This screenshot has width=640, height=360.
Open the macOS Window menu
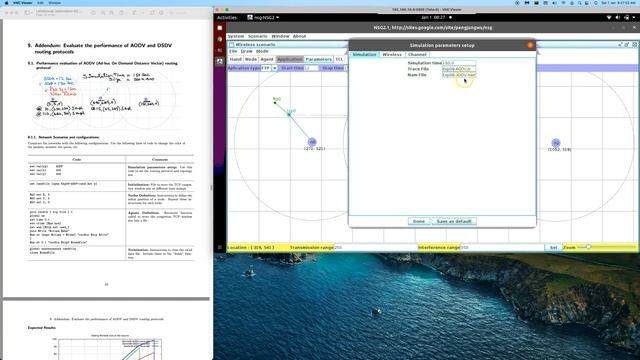(x=54, y=3)
